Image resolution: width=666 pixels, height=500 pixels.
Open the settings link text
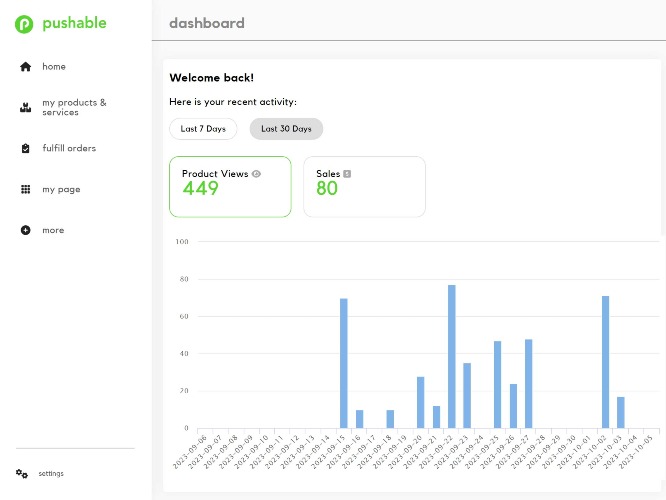(51, 473)
